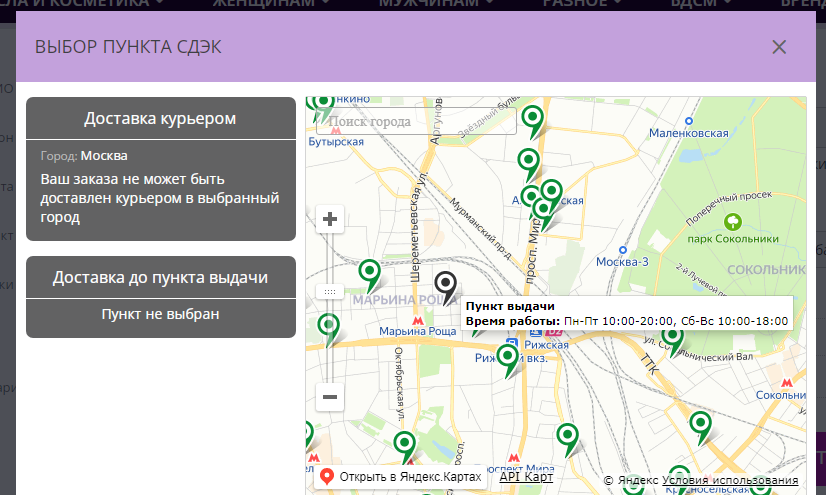The width and height of the screenshot is (826, 495).
Task: Select green marker above Марьина Роща district label
Action: (370, 273)
